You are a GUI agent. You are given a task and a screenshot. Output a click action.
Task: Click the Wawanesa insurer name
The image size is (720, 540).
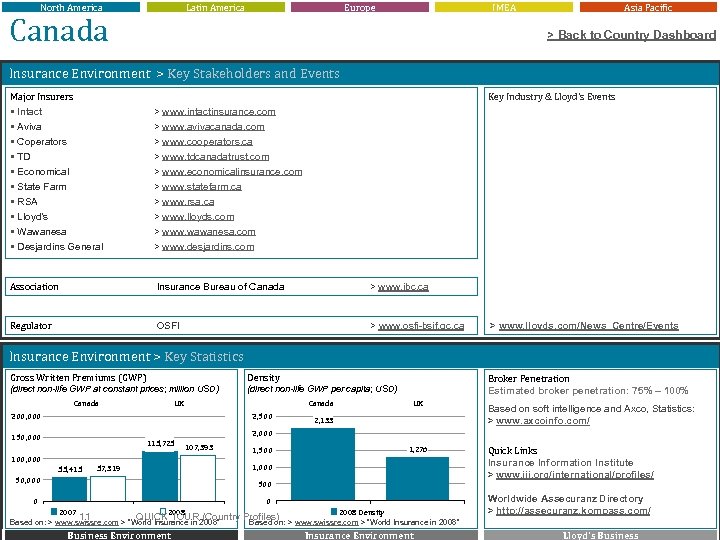42,232
